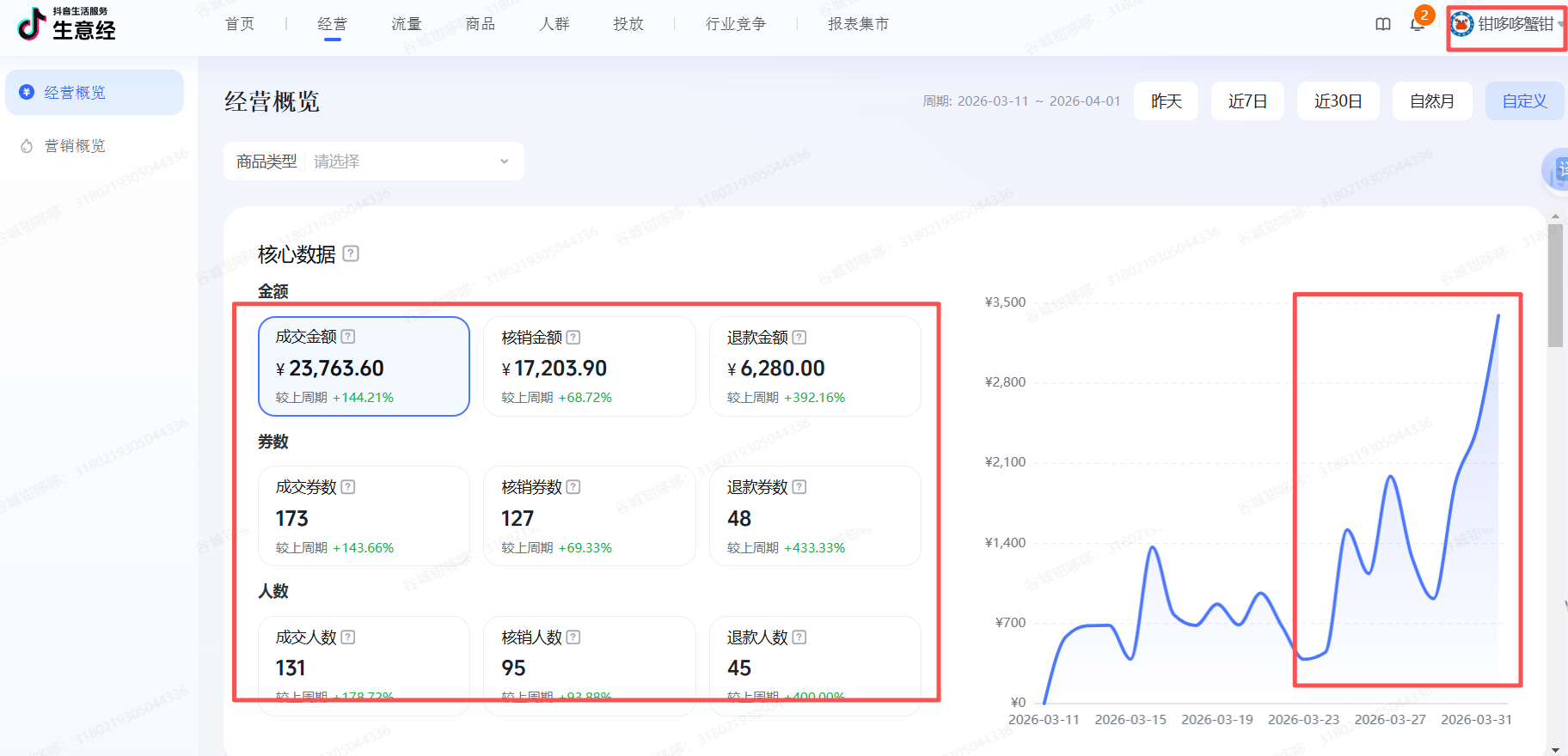Open the notification bell icon

[x=1417, y=24]
